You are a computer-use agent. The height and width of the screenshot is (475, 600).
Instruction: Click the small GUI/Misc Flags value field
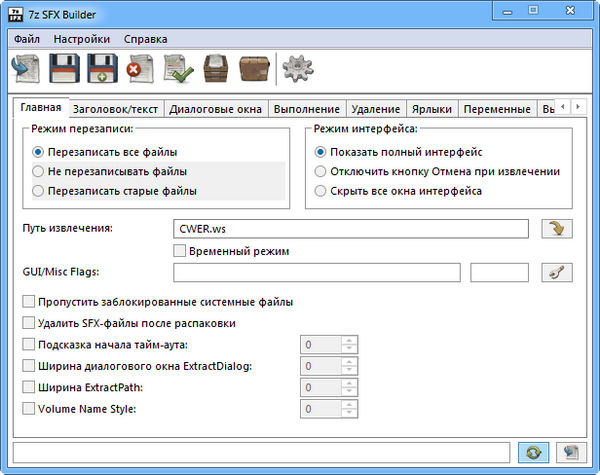pyautogui.click(x=499, y=272)
